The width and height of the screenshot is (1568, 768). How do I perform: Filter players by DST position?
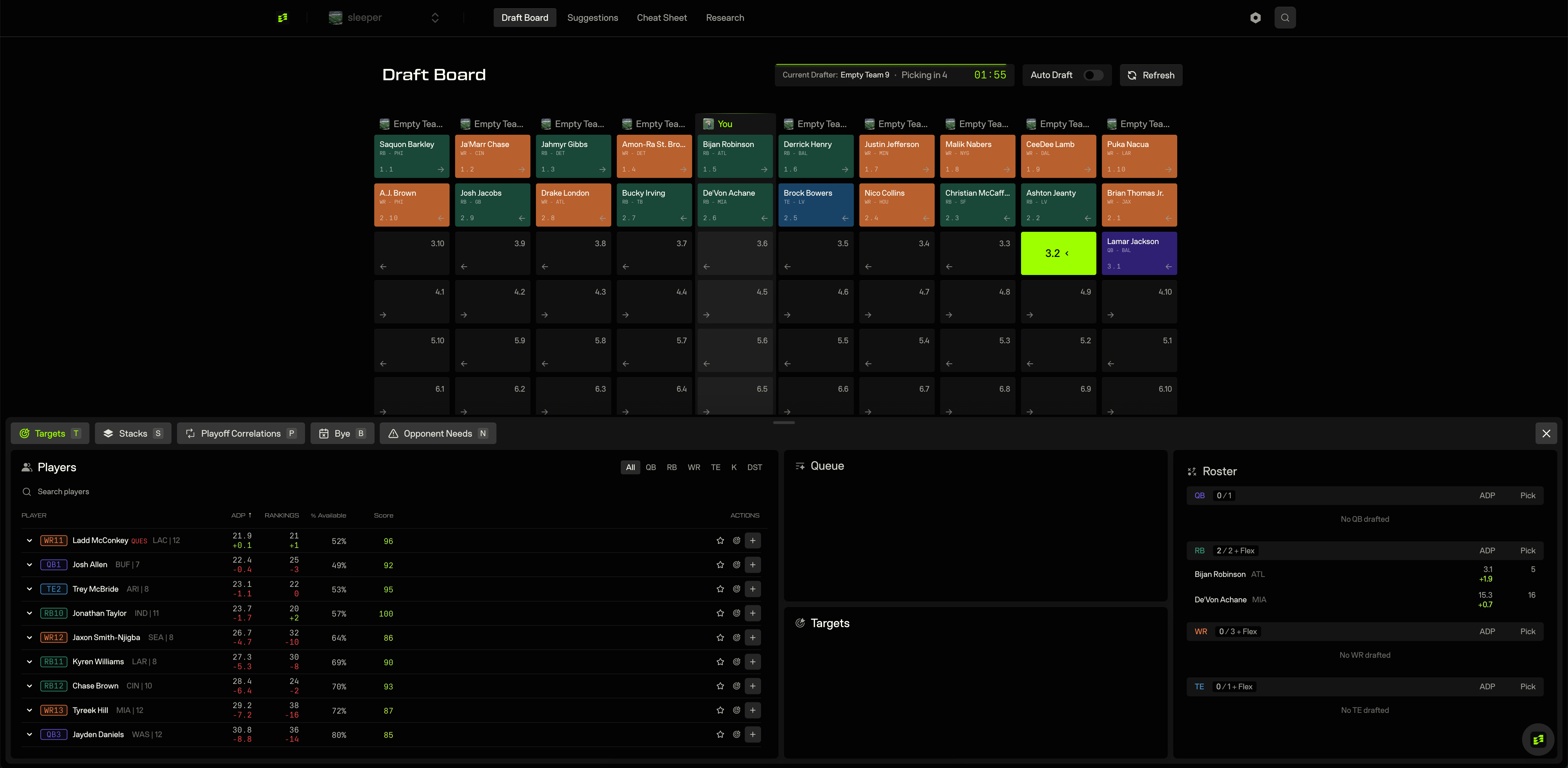[755, 467]
